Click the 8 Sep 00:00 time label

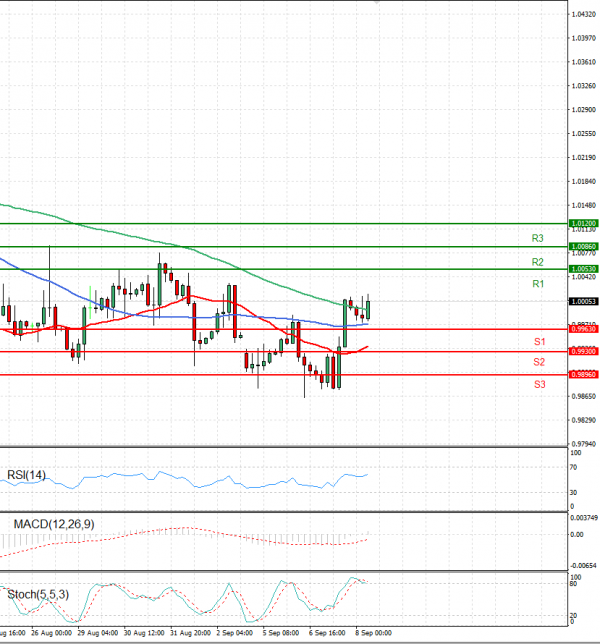click(x=374, y=633)
